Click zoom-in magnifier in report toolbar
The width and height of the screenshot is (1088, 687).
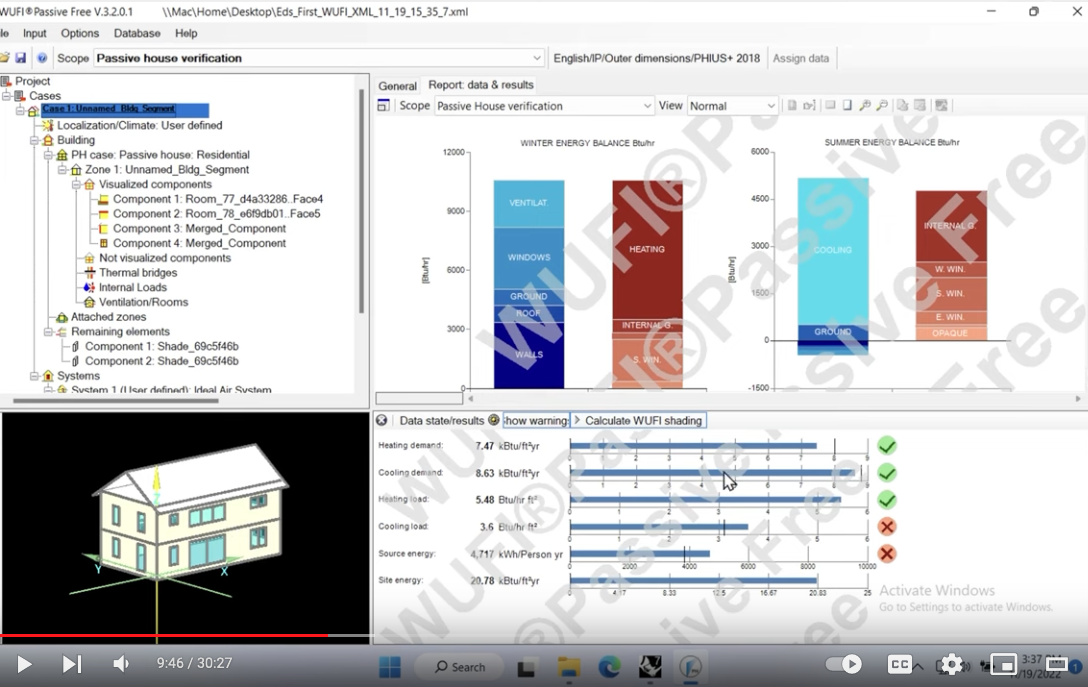click(x=866, y=106)
